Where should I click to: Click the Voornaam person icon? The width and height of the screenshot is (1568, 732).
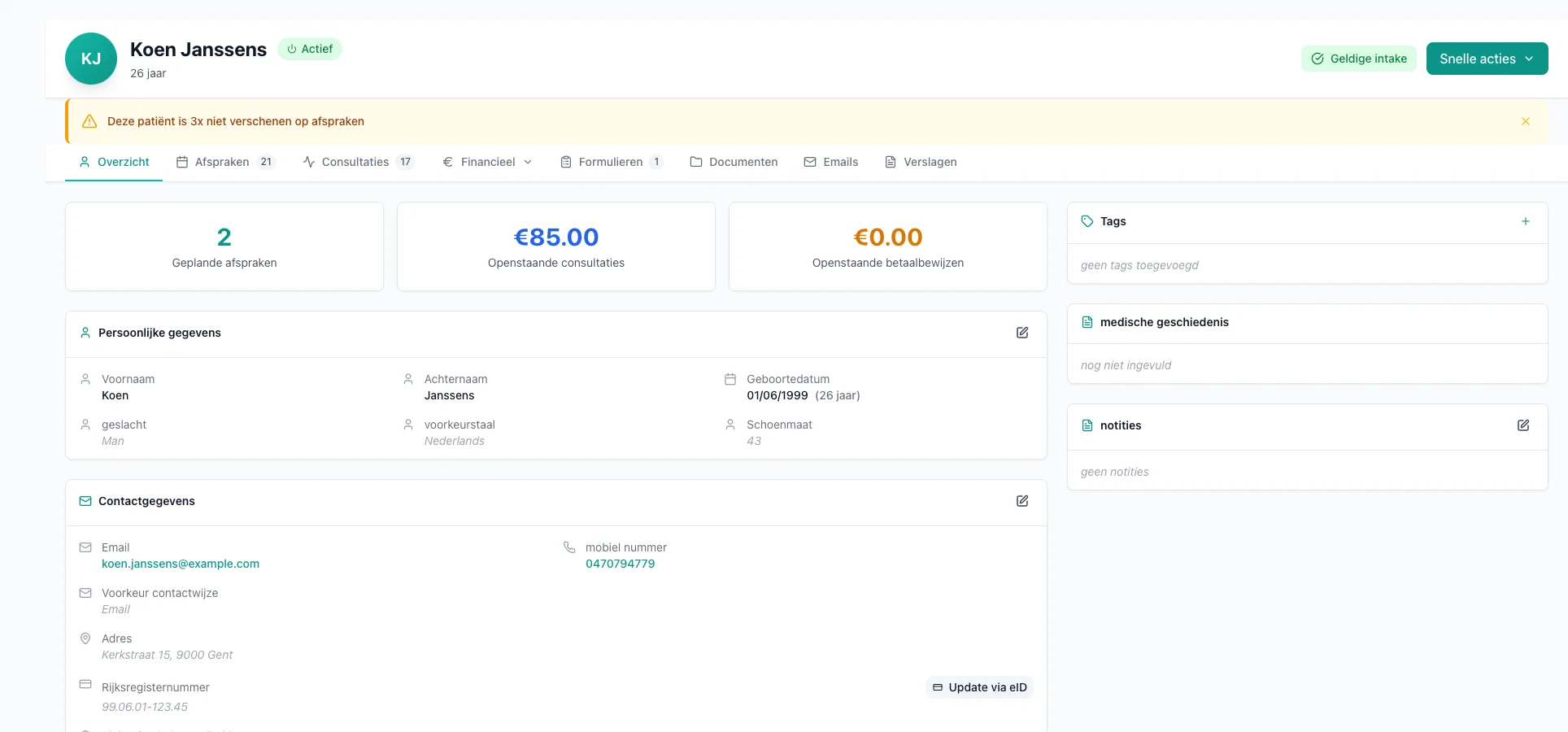(x=85, y=379)
